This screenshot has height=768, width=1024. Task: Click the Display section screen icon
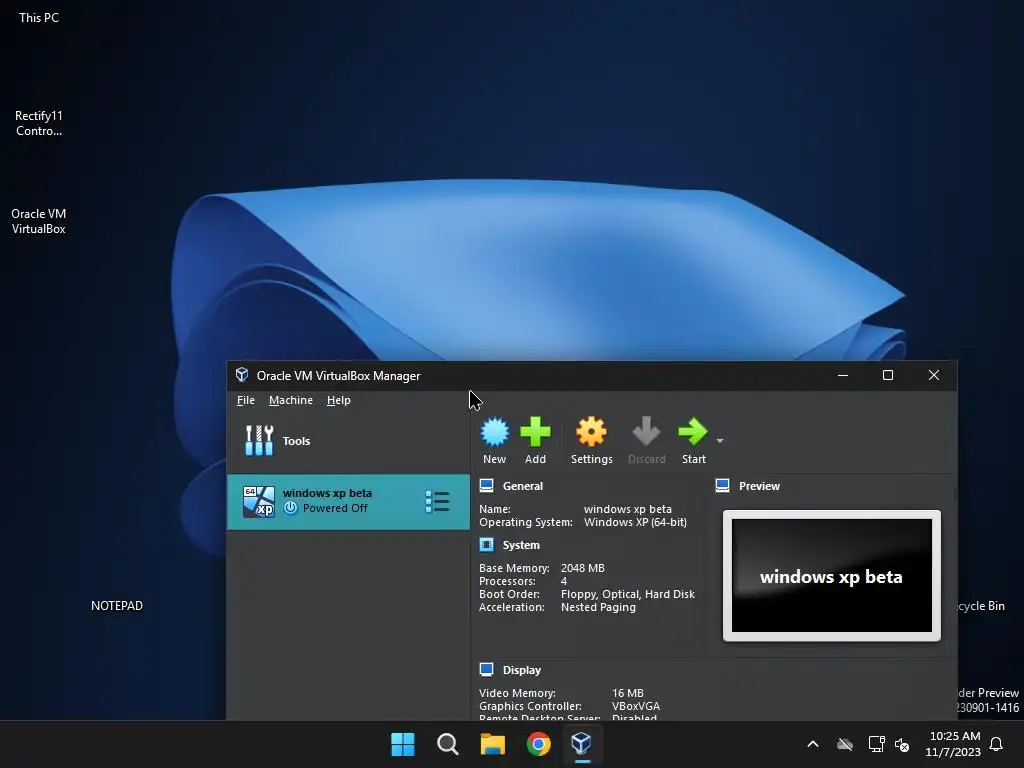[487, 669]
